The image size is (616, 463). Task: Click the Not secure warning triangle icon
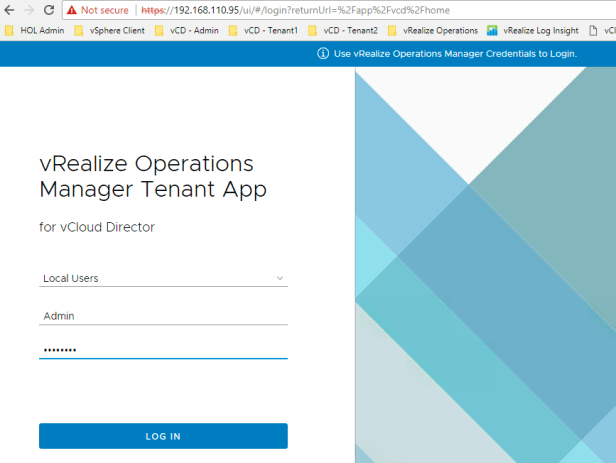click(x=72, y=10)
